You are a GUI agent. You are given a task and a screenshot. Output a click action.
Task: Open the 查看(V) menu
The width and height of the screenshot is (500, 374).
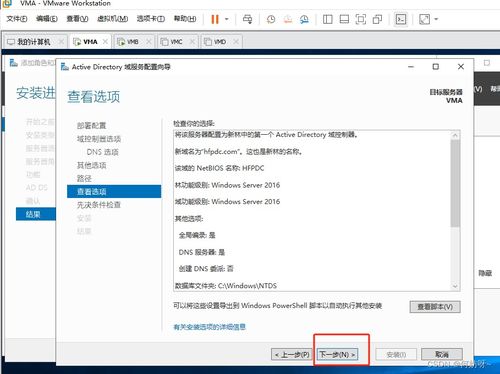point(77,19)
